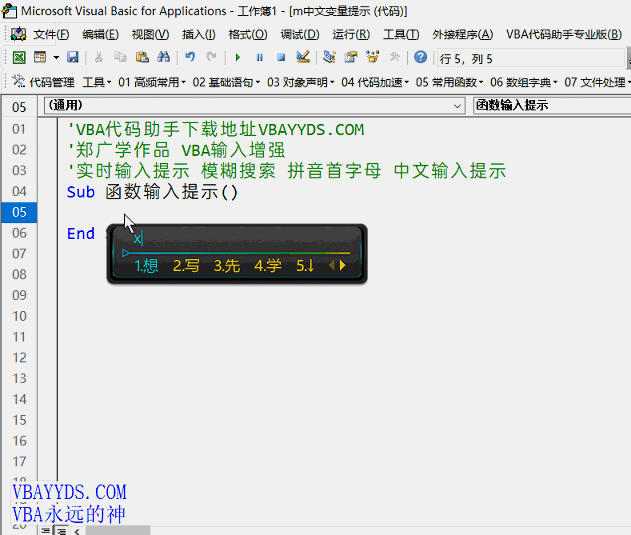
Task: Click line number 05 in the gutter
Action: 19,212
